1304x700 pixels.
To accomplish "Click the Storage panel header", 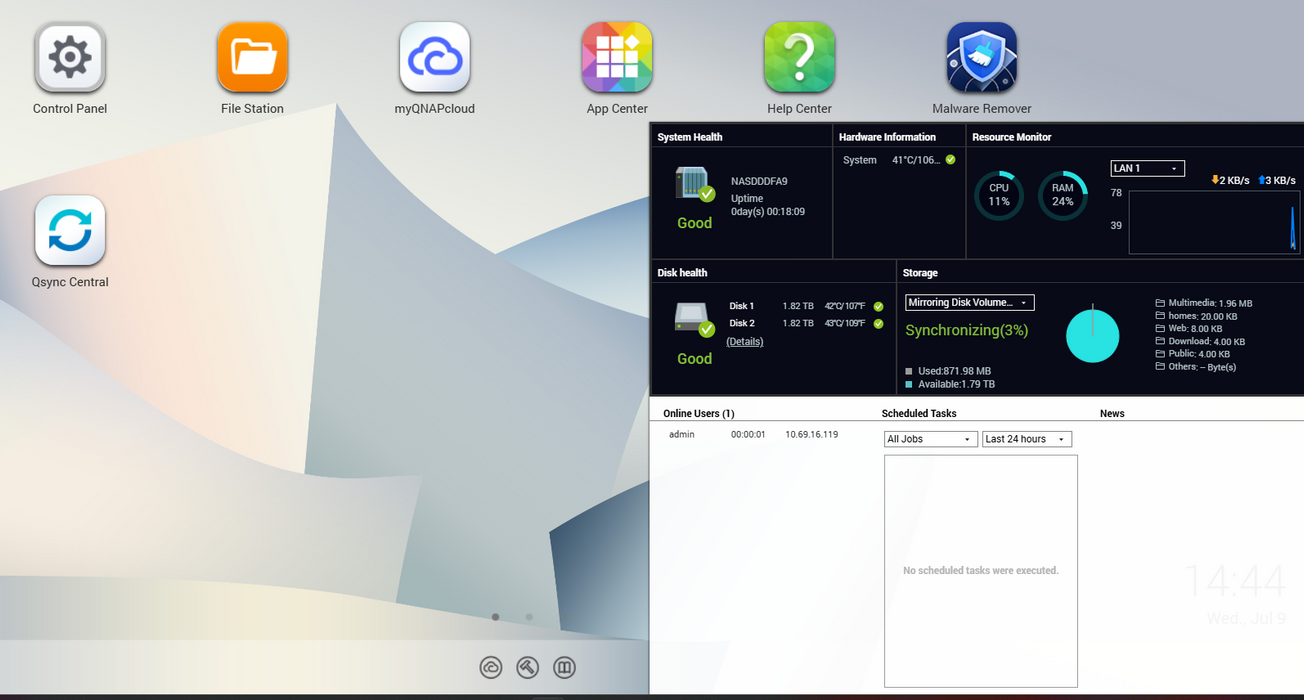I will click(920, 272).
